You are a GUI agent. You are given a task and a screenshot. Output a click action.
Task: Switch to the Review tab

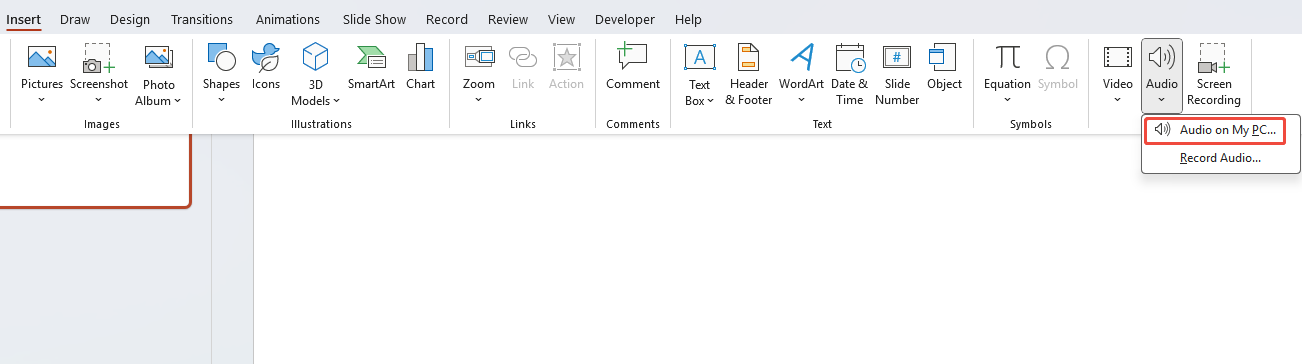pyautogui.click(x=508, y=19)
